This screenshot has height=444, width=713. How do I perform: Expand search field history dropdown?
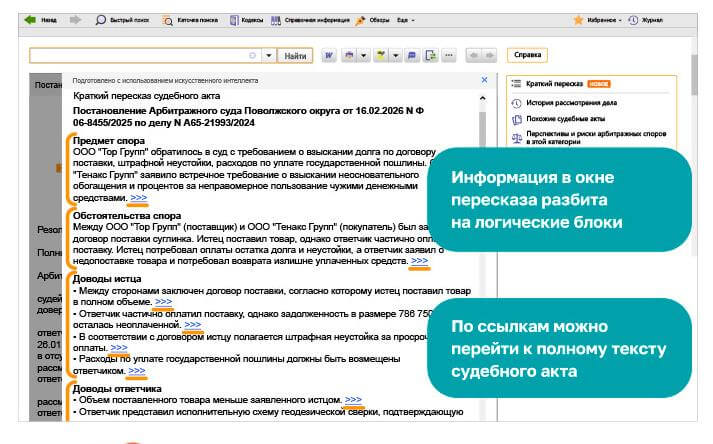pyautogui.click(x=267, y=56)
